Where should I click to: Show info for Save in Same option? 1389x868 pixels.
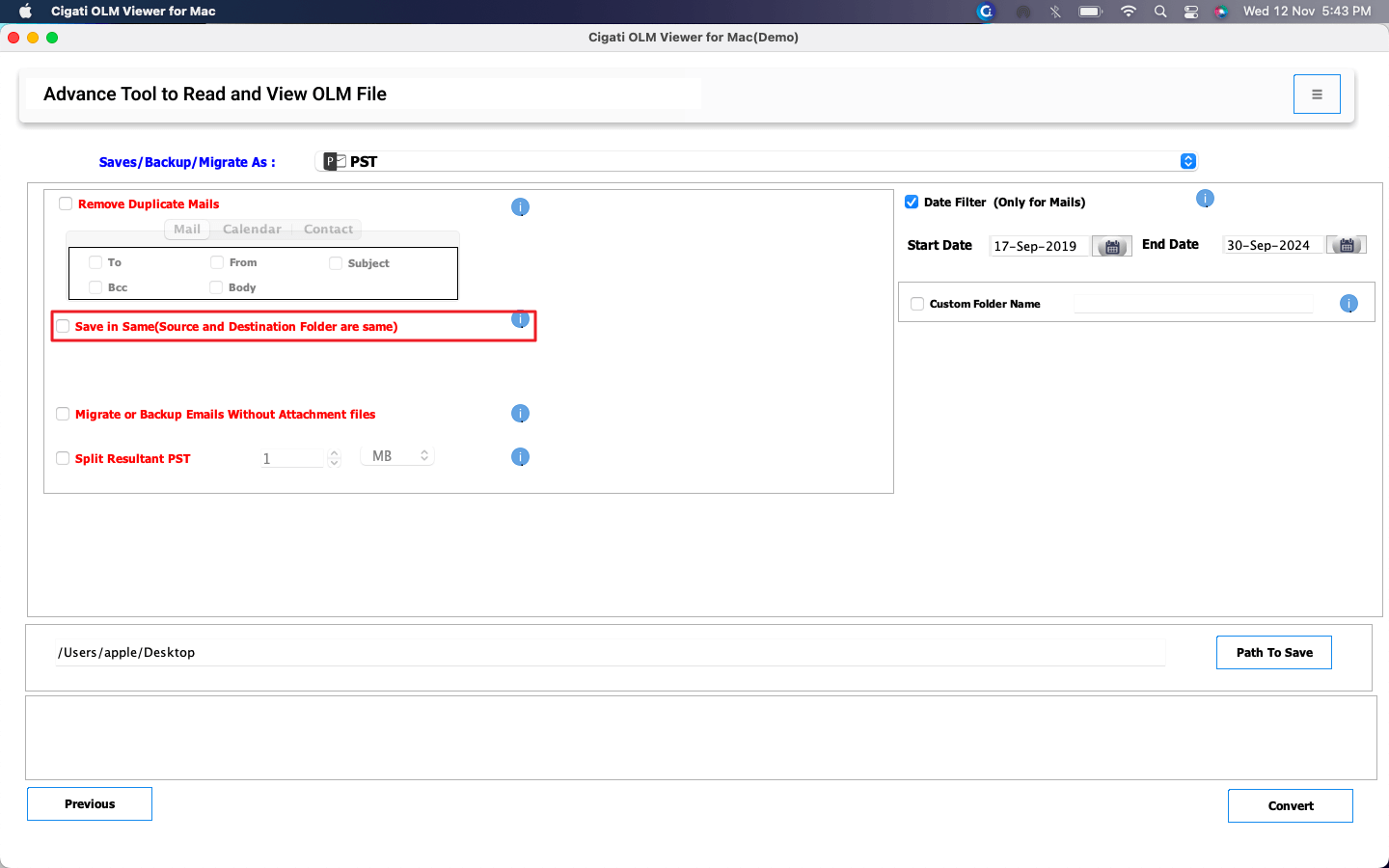click(x=520, y=319)
